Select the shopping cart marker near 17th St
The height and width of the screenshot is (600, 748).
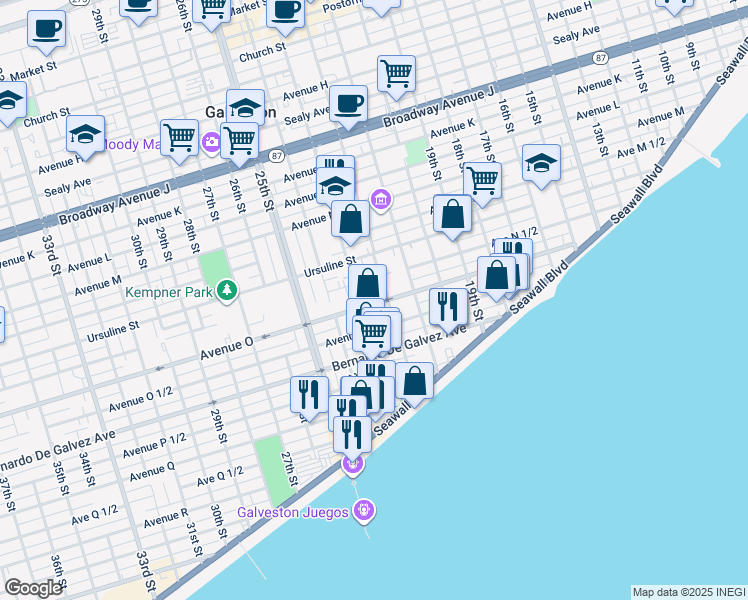(482, 181)
